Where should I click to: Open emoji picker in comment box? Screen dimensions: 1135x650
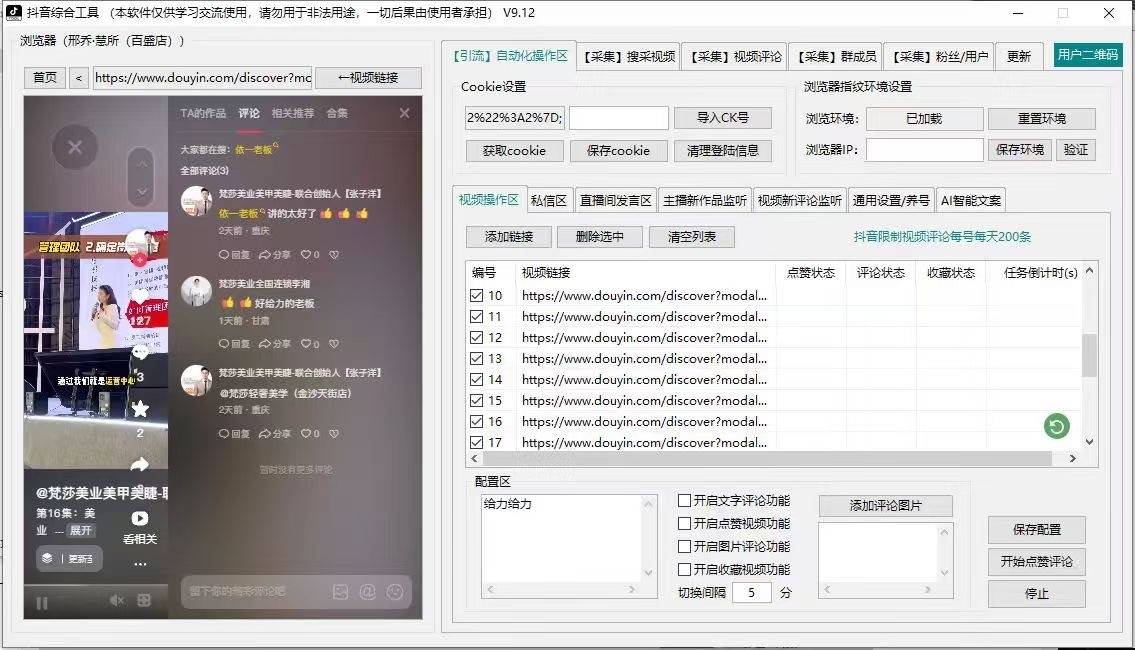tap(394, 592)
